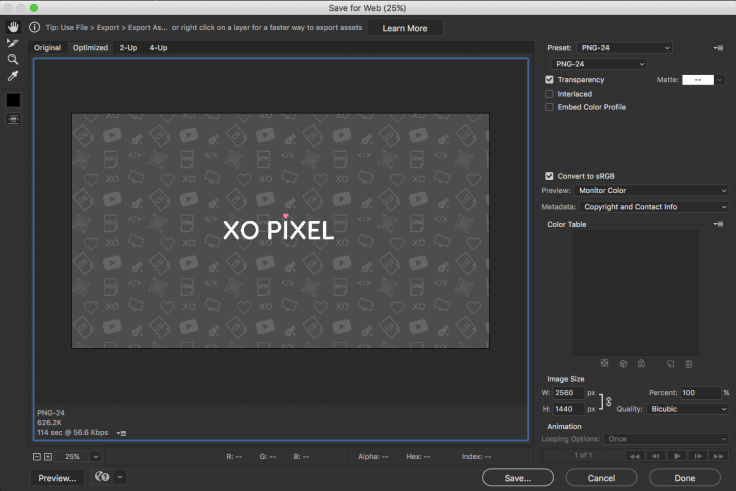Open the Quality Bicubic dropdown
This screenshot has width=736, height=491.
(688, 409)
